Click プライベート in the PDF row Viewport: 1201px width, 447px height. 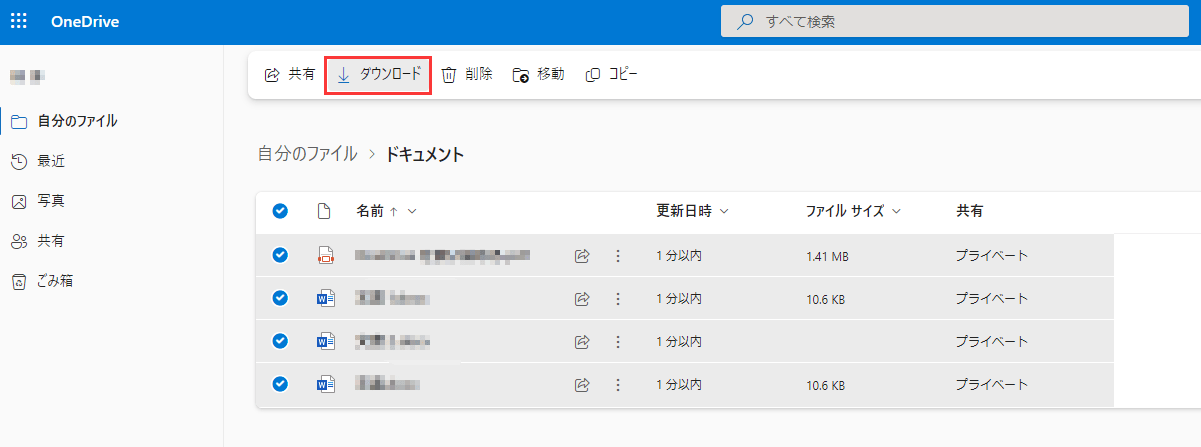coord(992,256)
